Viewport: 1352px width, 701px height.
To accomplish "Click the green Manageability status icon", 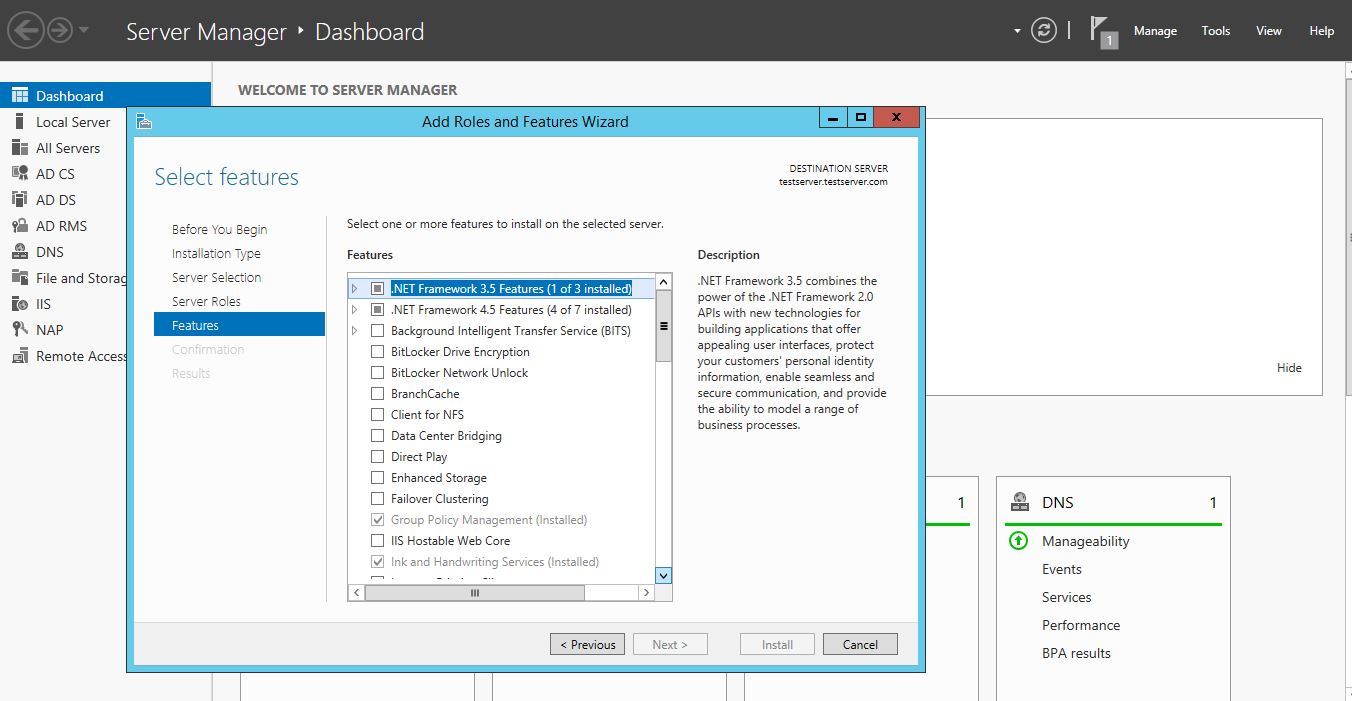I will (x=1018, y=541).
